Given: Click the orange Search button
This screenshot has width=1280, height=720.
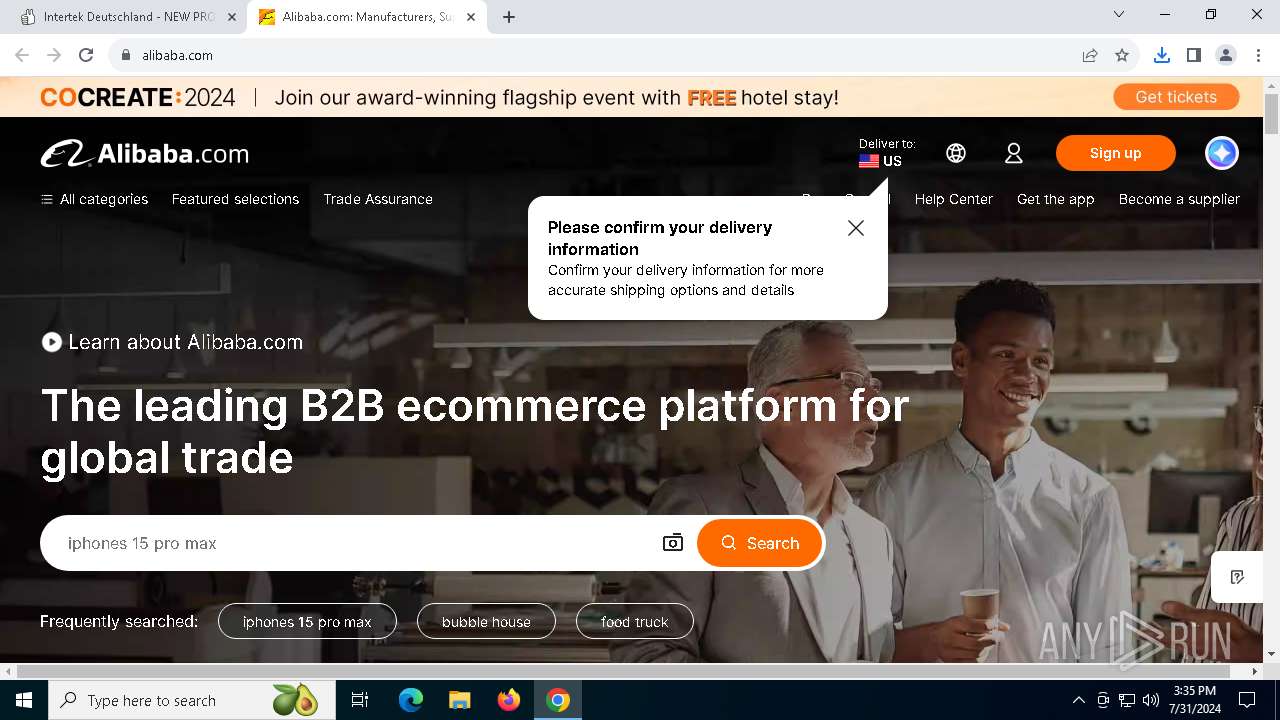Looking at the screenshot, I should (760, 543).
